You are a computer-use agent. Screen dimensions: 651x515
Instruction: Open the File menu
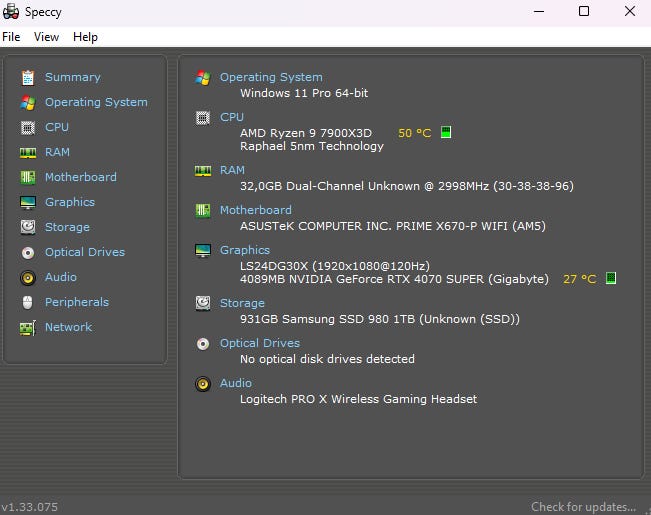11,37
